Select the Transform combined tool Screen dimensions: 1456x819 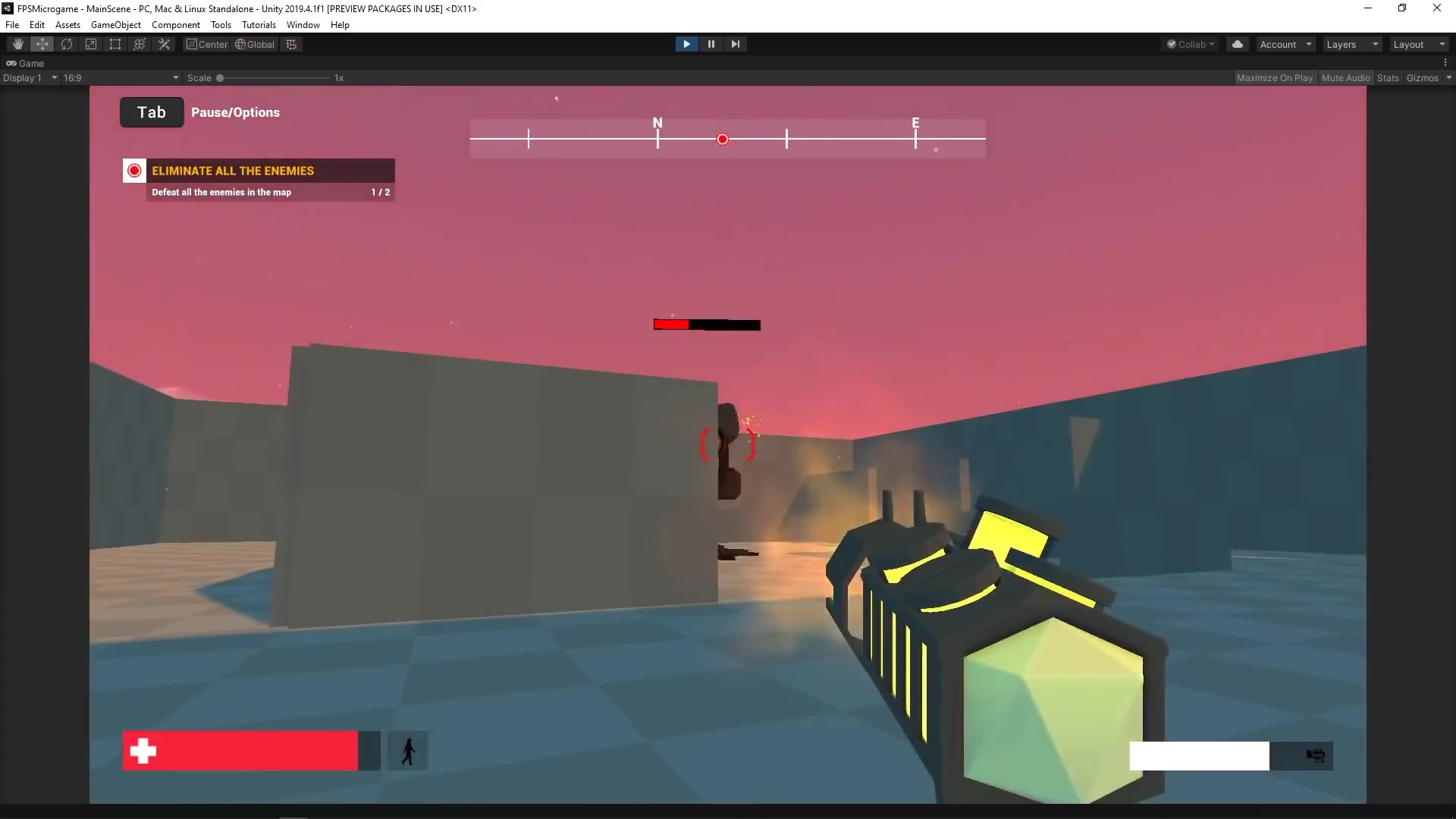pyautogui.click(x=139, y=44)
